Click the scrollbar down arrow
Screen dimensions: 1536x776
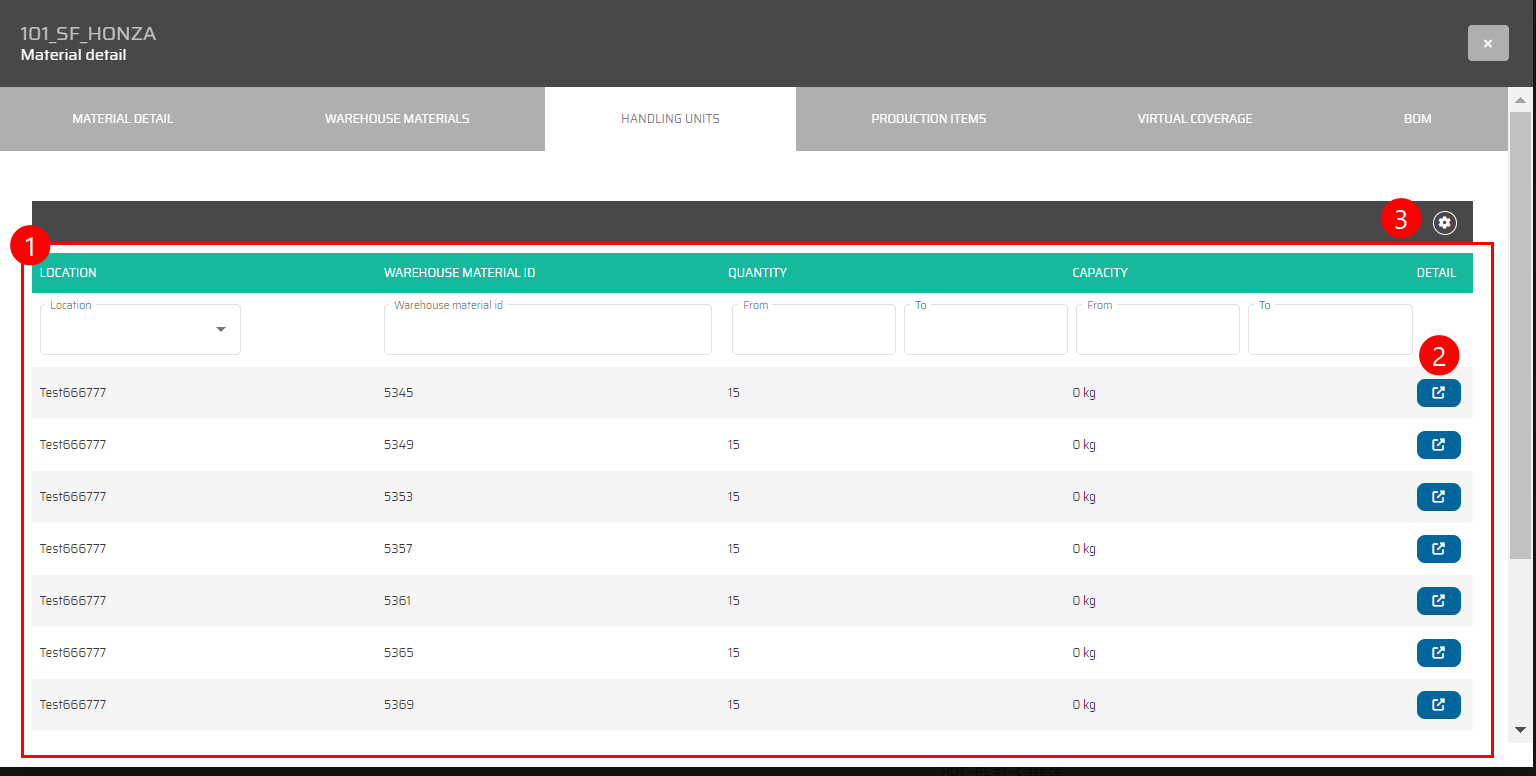click(x=1520, y=730)
